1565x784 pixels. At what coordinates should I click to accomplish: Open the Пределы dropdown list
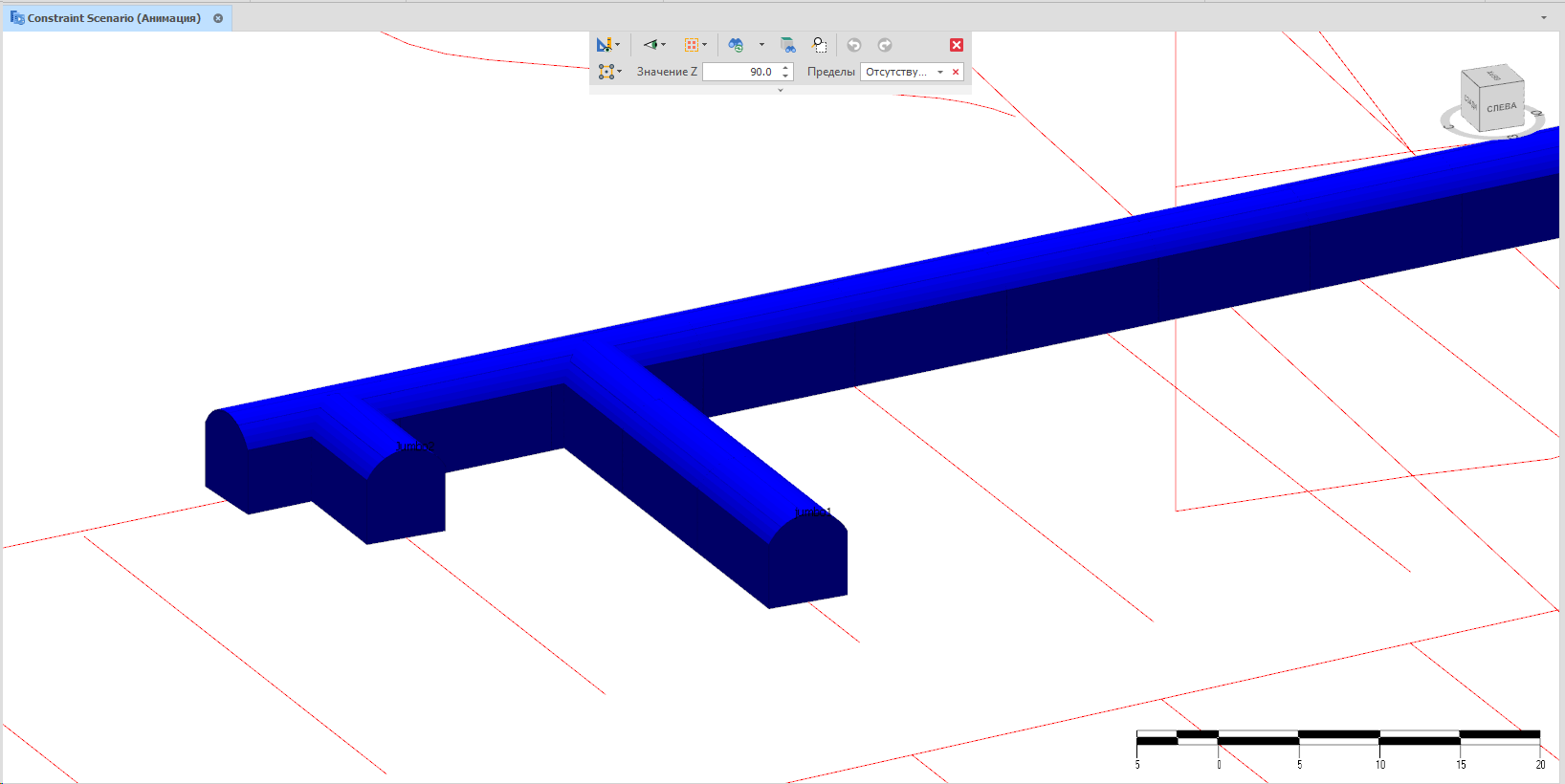[940, 72]
